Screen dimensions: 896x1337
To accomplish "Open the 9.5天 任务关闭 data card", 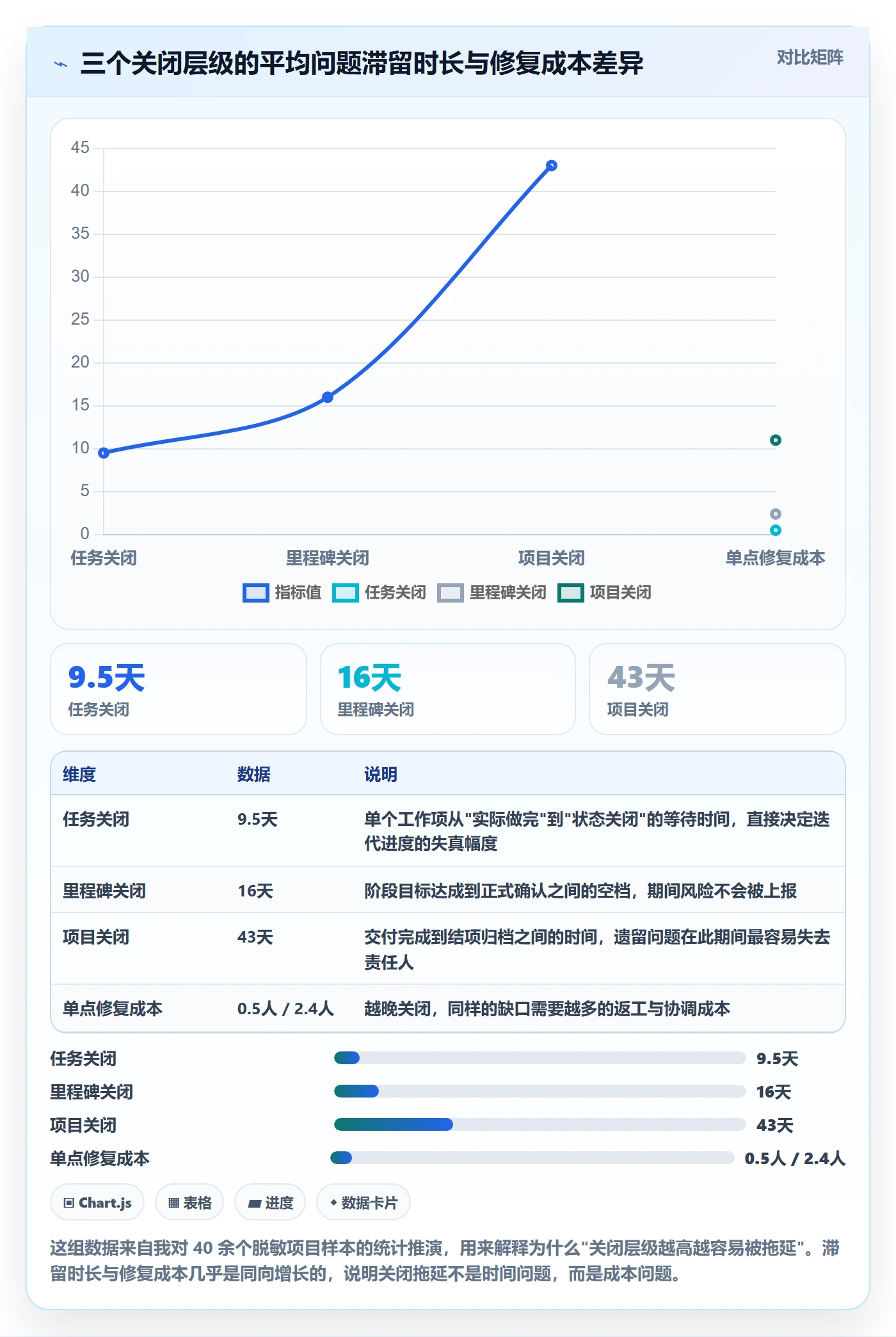I will tap(179, 689).
